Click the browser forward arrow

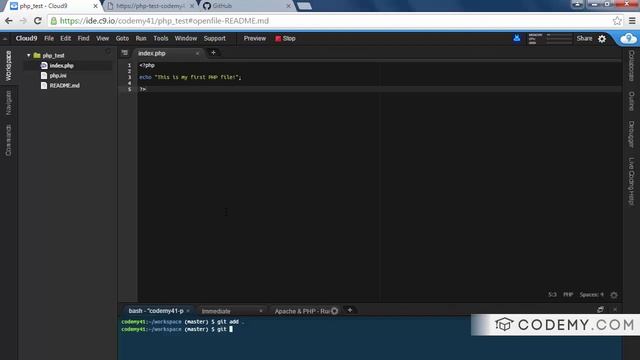[23, 21]
